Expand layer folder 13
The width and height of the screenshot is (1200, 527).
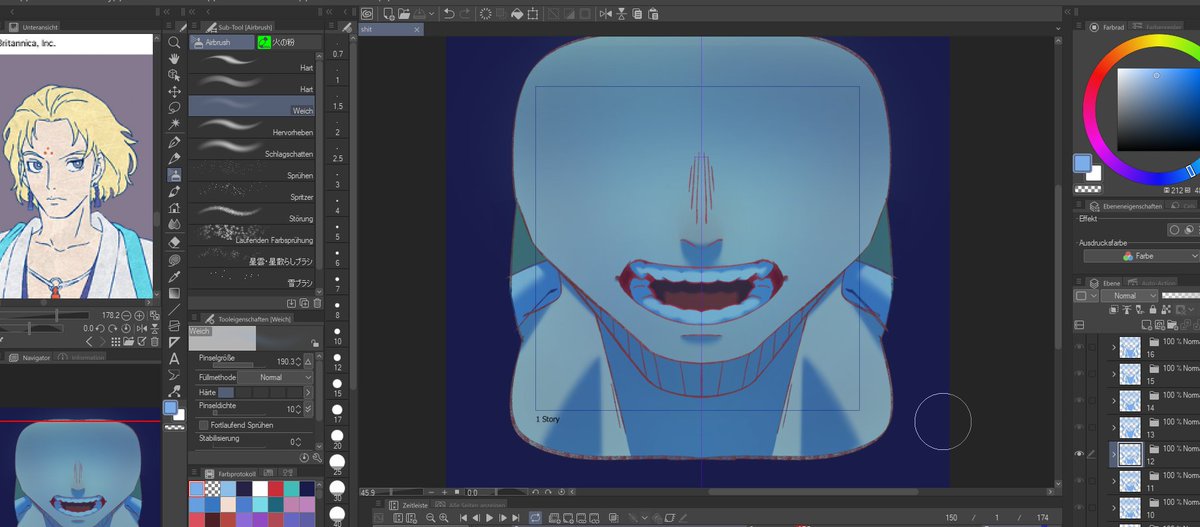(x=1113, y=427)
